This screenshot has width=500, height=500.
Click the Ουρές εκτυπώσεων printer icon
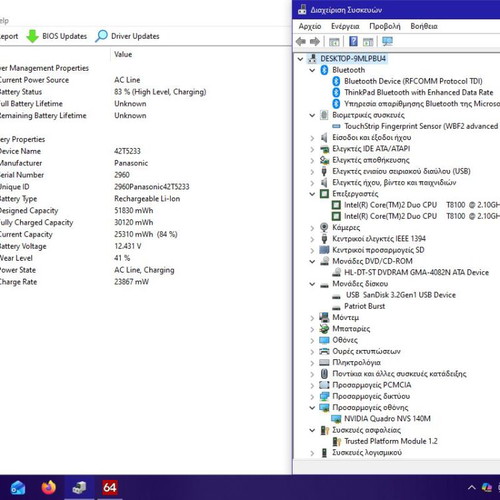coord(324,351)
